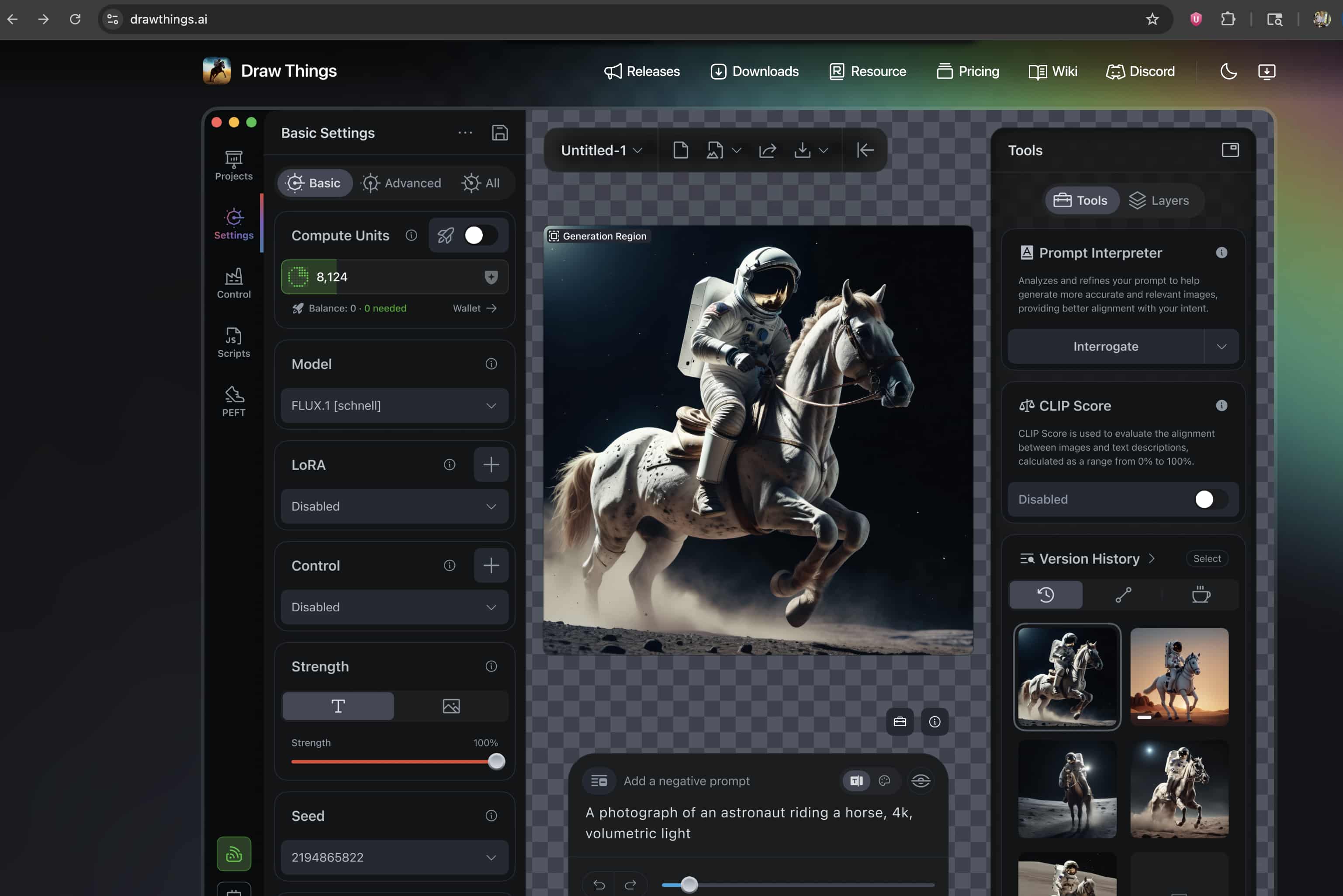Create new document from canvas toolbar
This screenshot has width=1343, height=896.
680,150
